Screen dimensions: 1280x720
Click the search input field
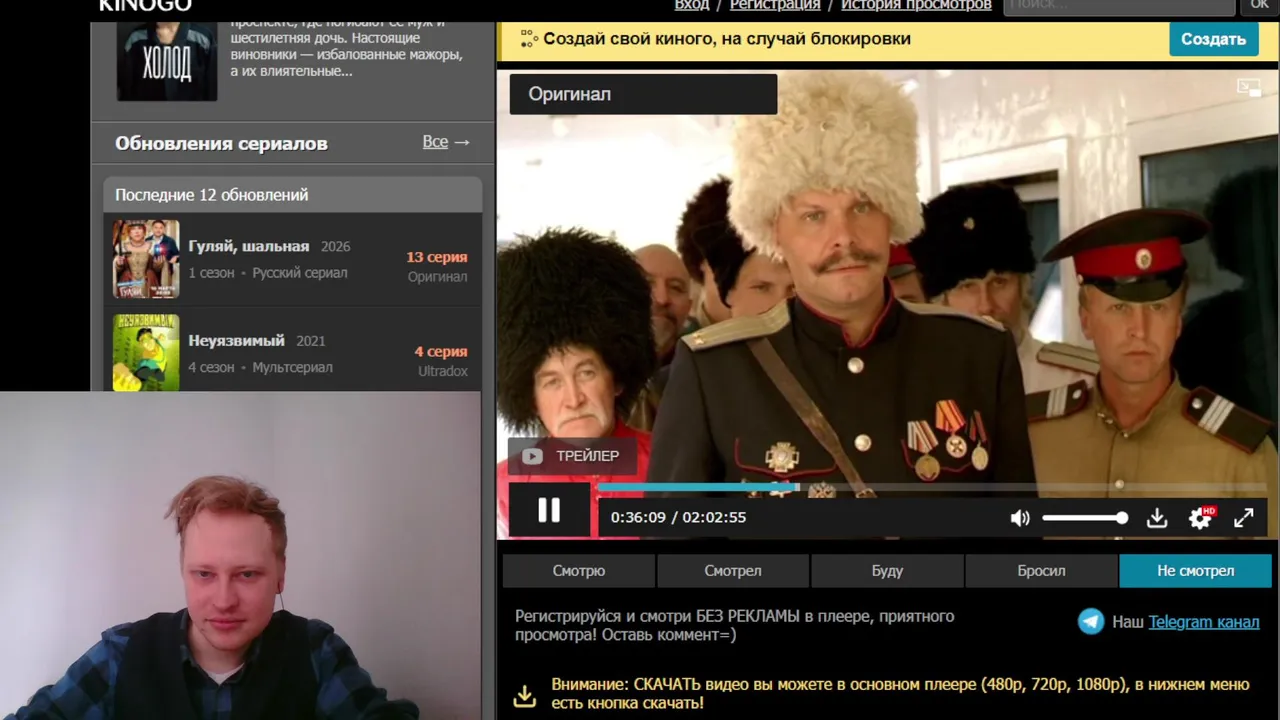(x=1119, y=6)
